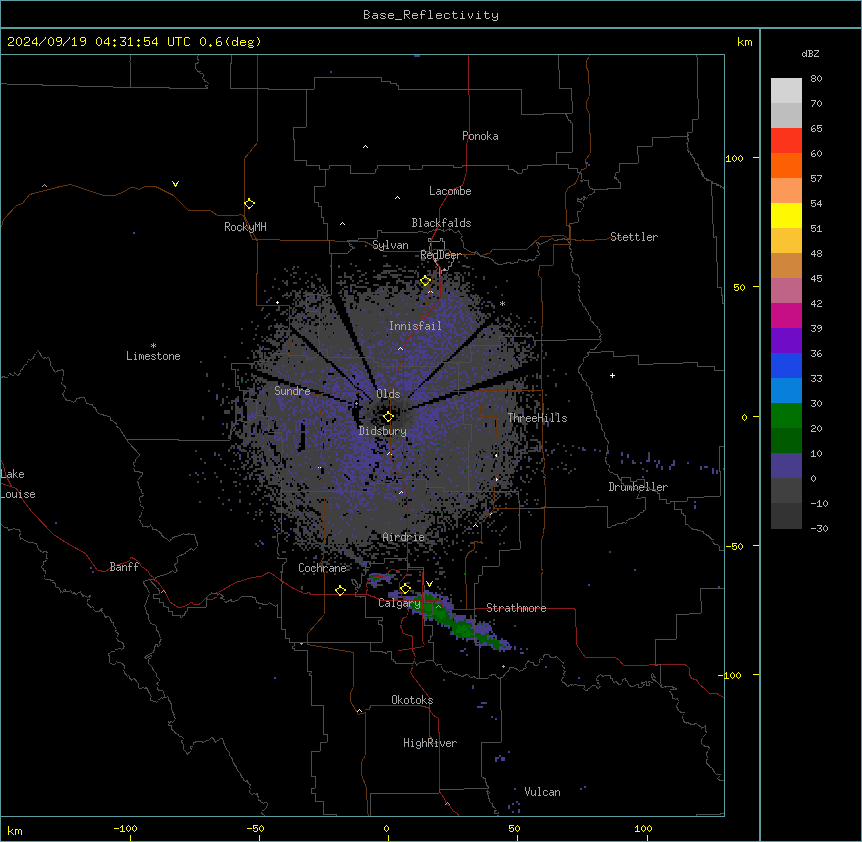
Task: Click the Sundre city label
Action: (292, 391)
